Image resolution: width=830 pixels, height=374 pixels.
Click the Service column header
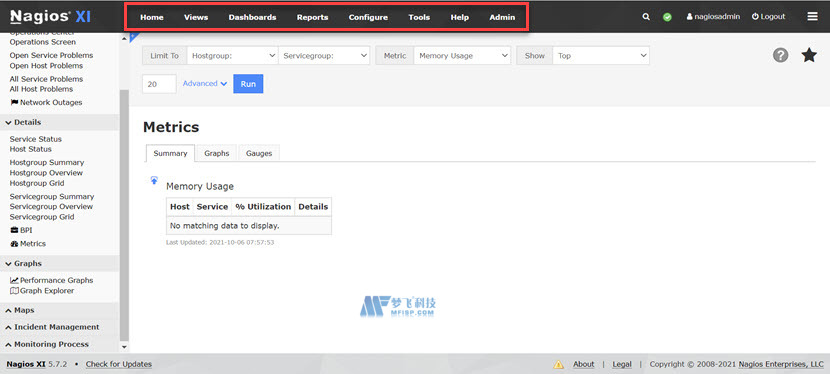coord(212,206)
